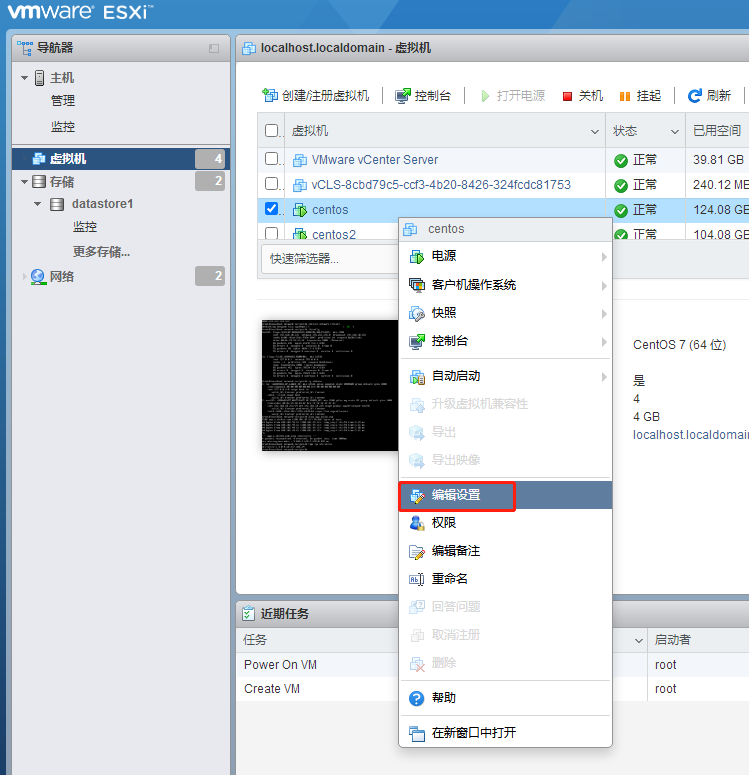Click the console (控制台) toolbar icon
Viewport: 749px width, 775px height.
tap(403, 95)
